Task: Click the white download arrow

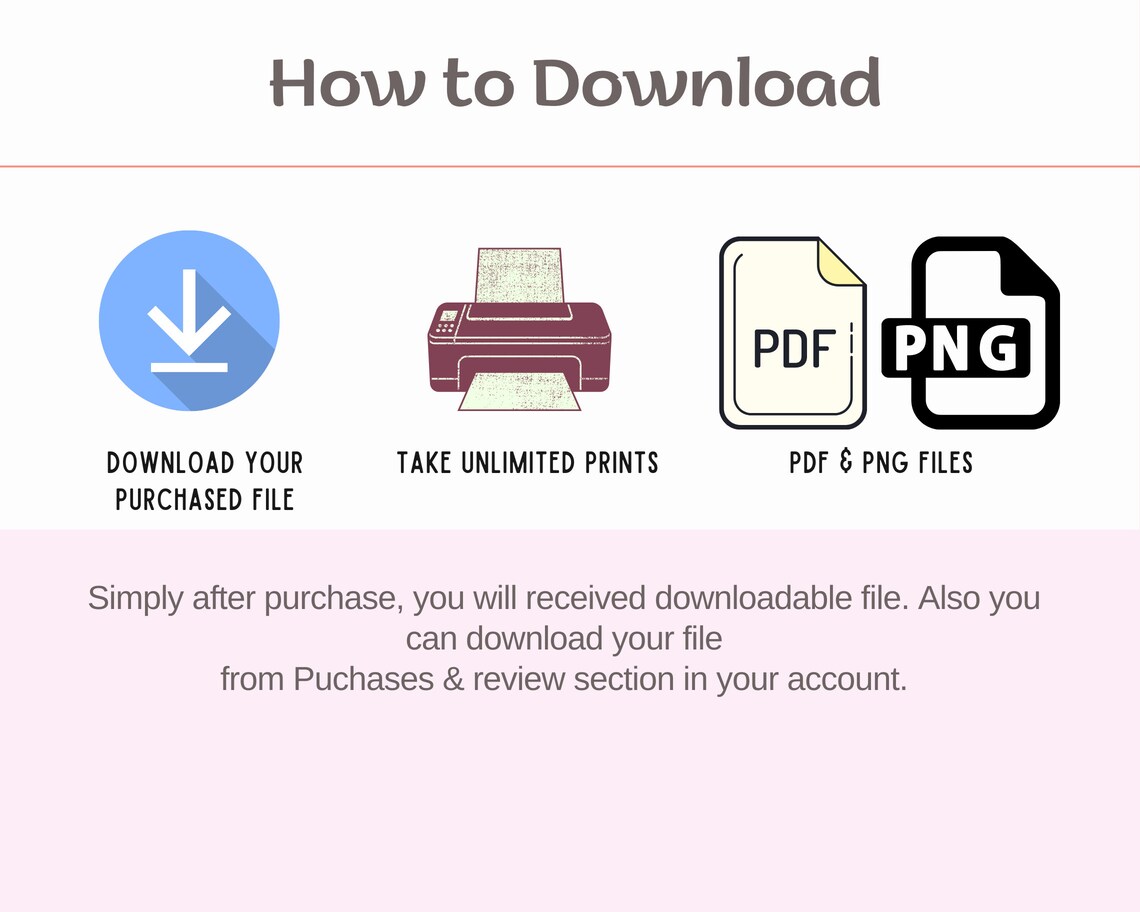Action: coord(189,321)
